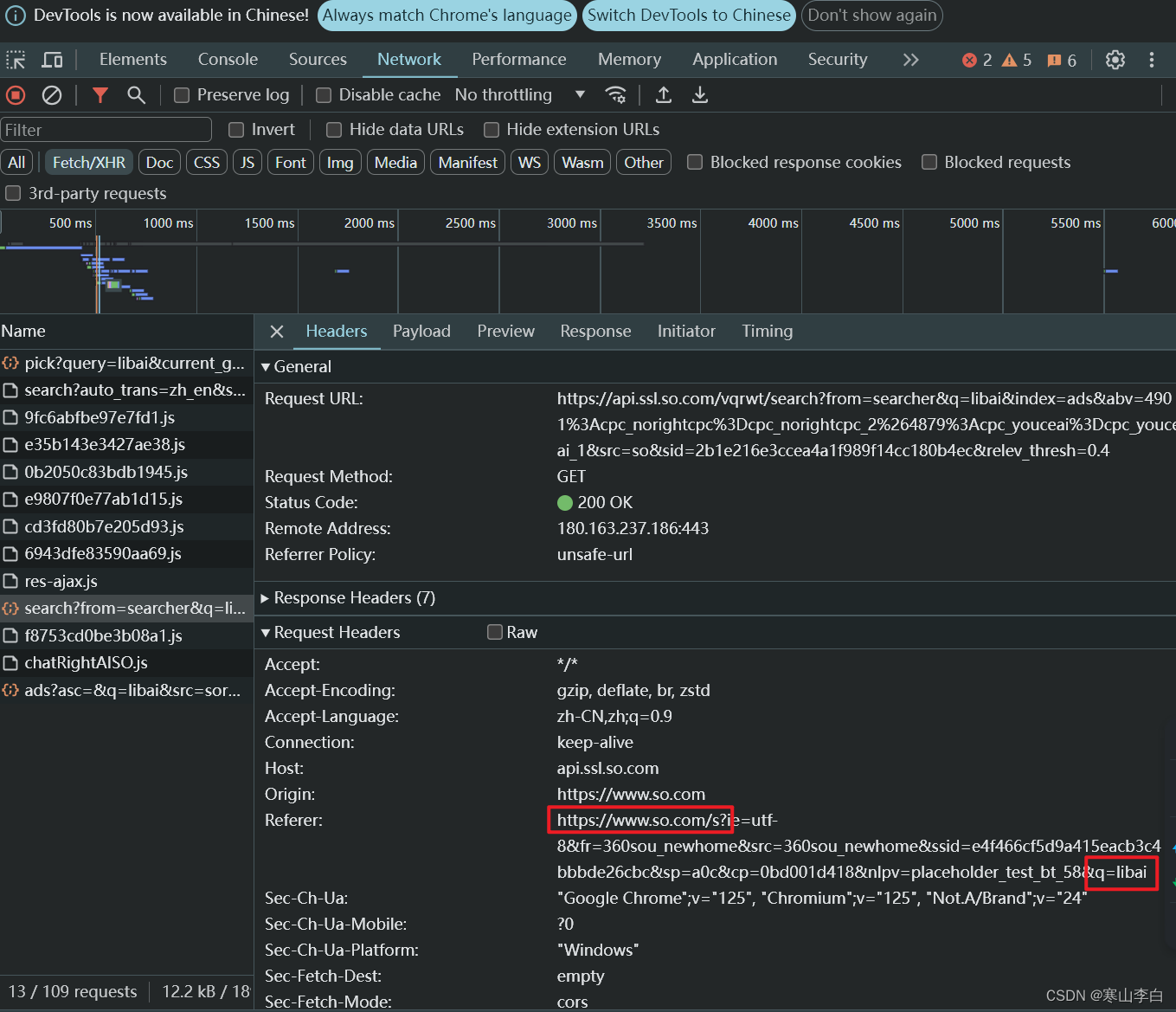
Task: Open the Security panel
Action: [x=838, y=60]
